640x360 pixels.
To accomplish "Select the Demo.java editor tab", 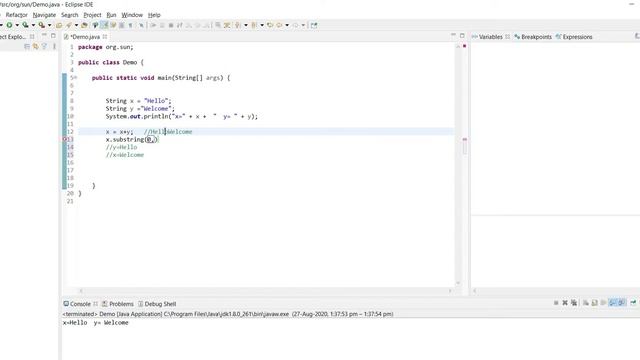I will click(85, 37).
